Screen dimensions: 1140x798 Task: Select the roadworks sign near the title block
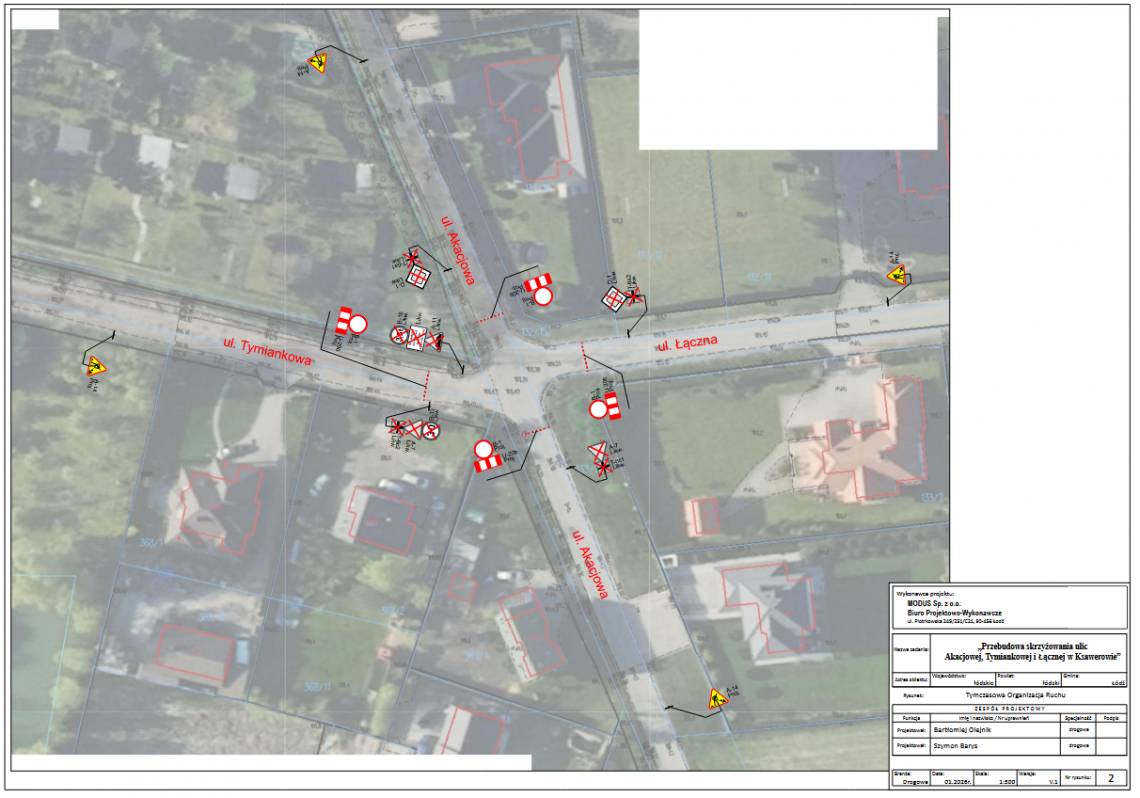717,700
